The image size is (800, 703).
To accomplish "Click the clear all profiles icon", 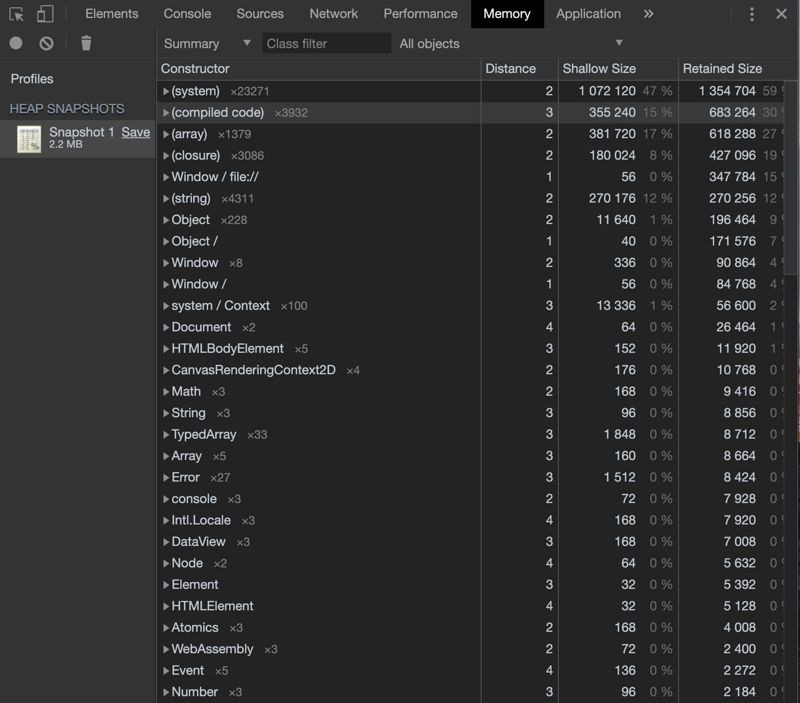I will pyautogui.click(x=46, y=43).
